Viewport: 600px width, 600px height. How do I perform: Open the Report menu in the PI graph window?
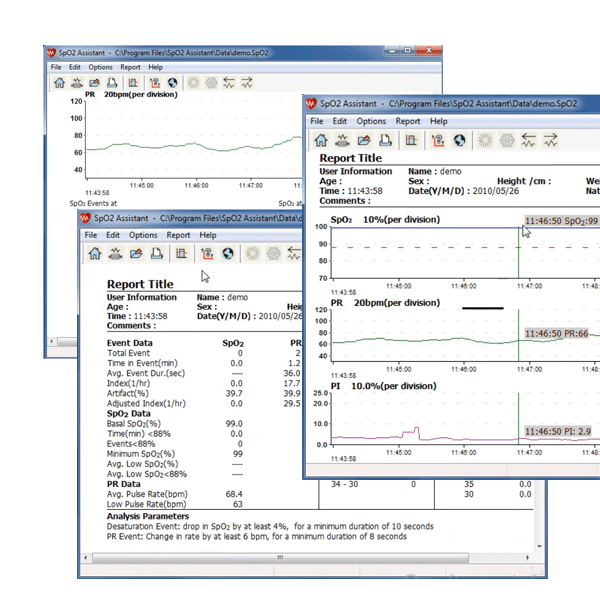pos(408,121)
